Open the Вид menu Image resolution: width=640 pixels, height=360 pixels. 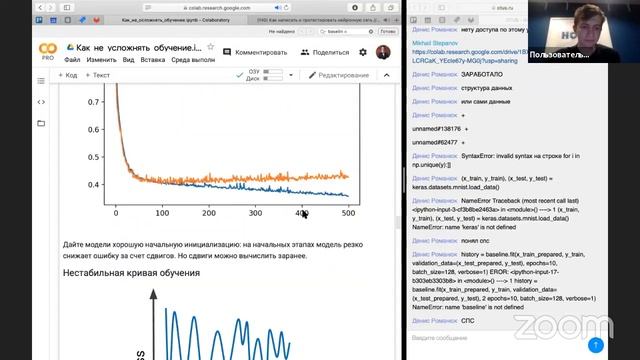pyautogui.click(x=128, y=60)
